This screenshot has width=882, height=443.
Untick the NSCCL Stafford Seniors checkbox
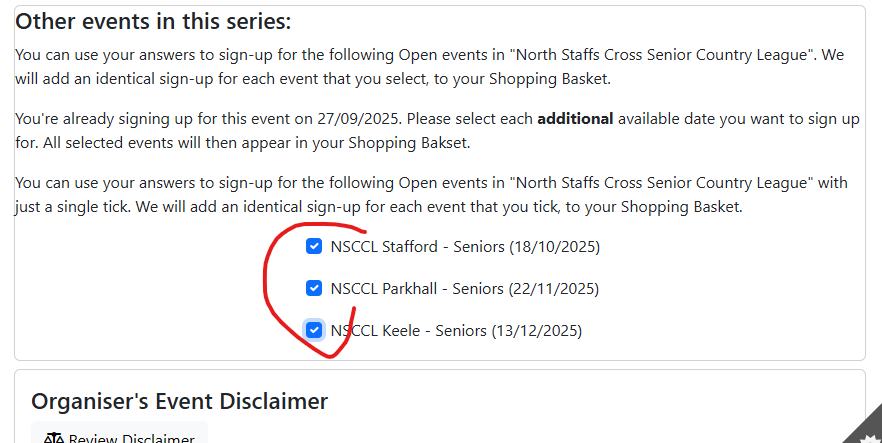click(x=314, y=246)
